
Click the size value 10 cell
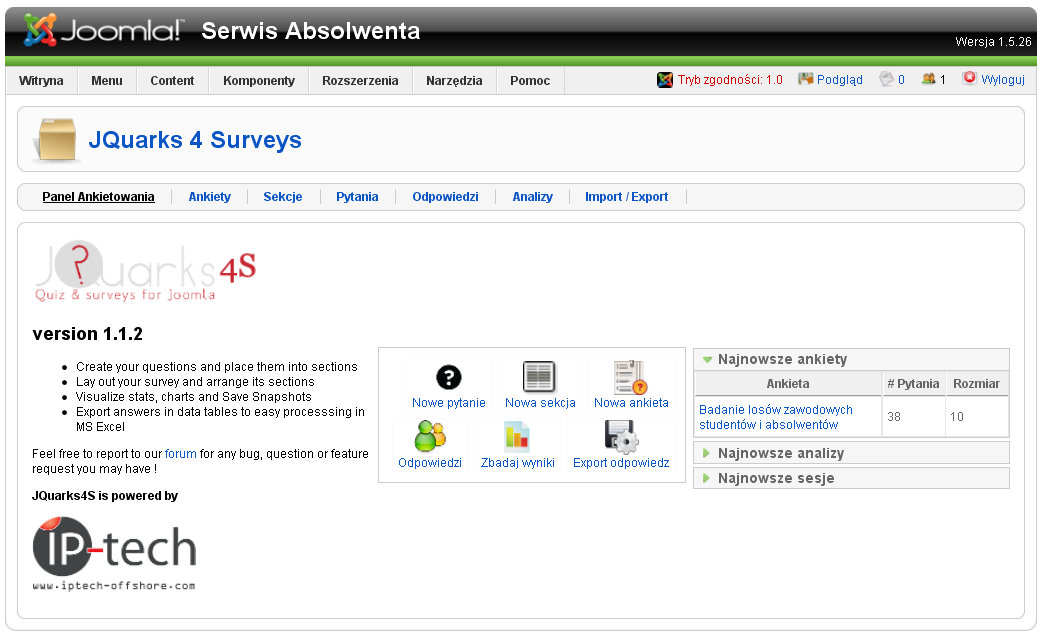tap(976, 417)
